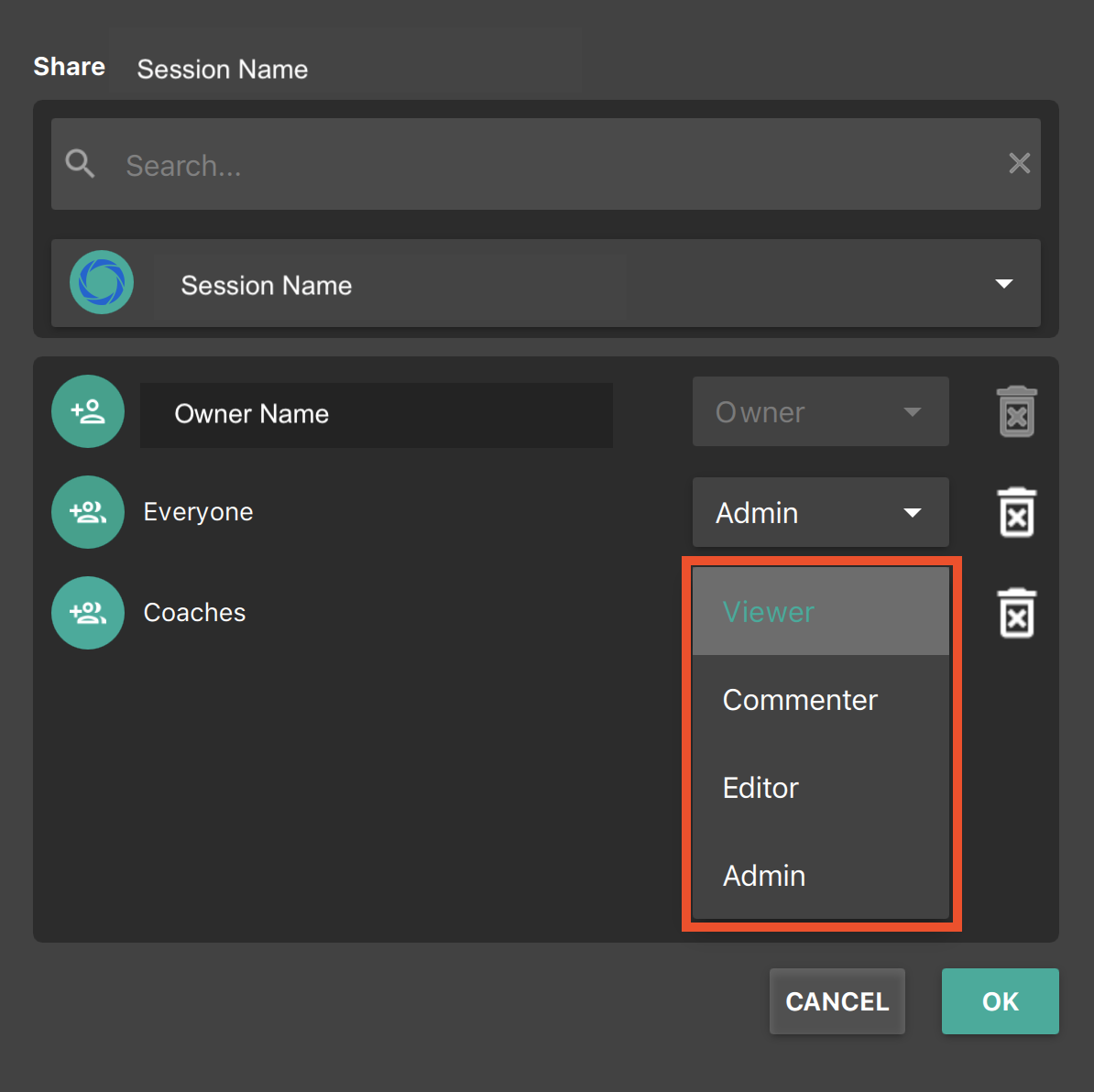Dismiss the dialog with Cancel
The width and height of the screenshot is (1094, 1092).
[837, 1001]
